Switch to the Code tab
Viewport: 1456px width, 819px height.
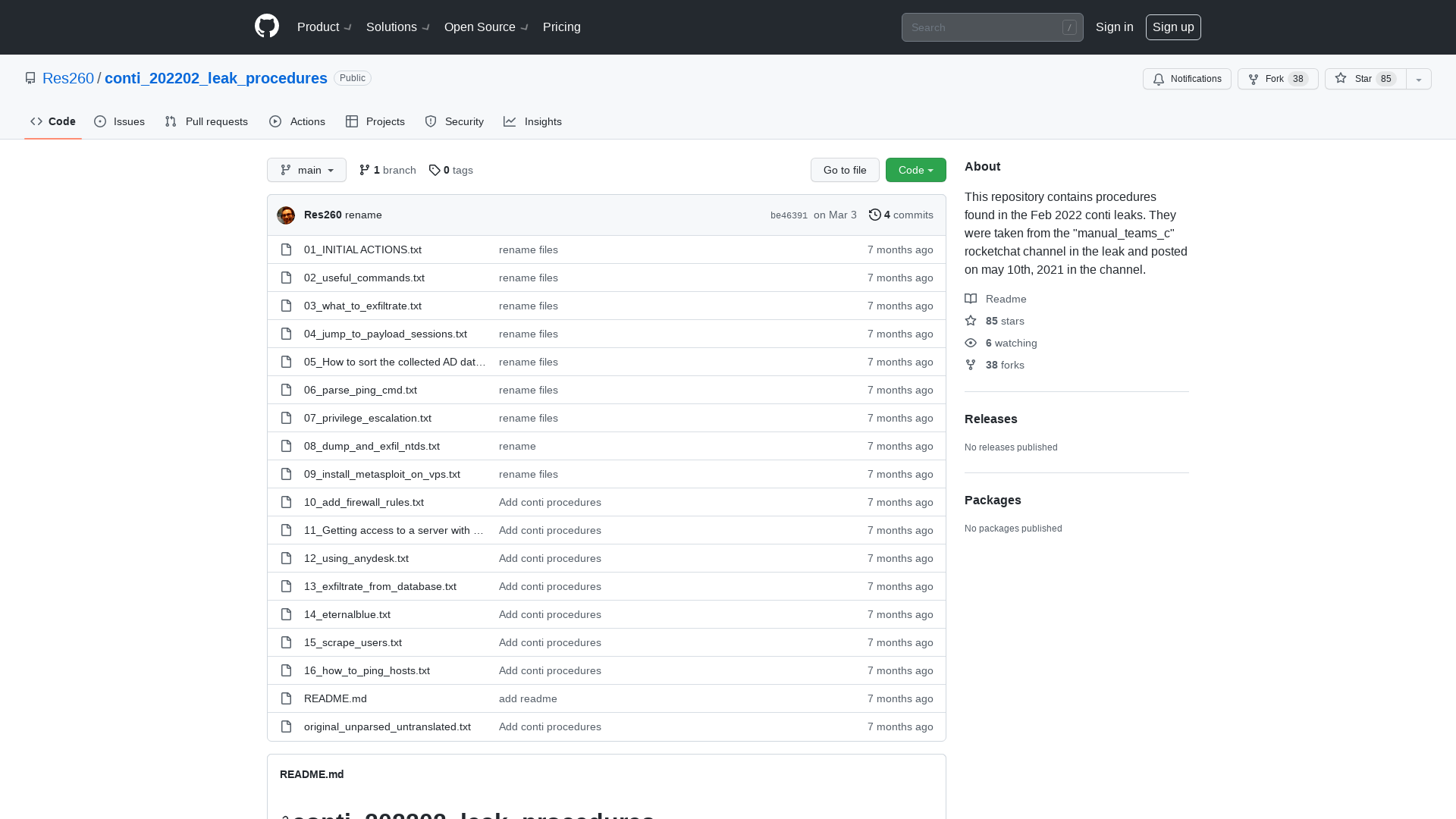(53, 121)
